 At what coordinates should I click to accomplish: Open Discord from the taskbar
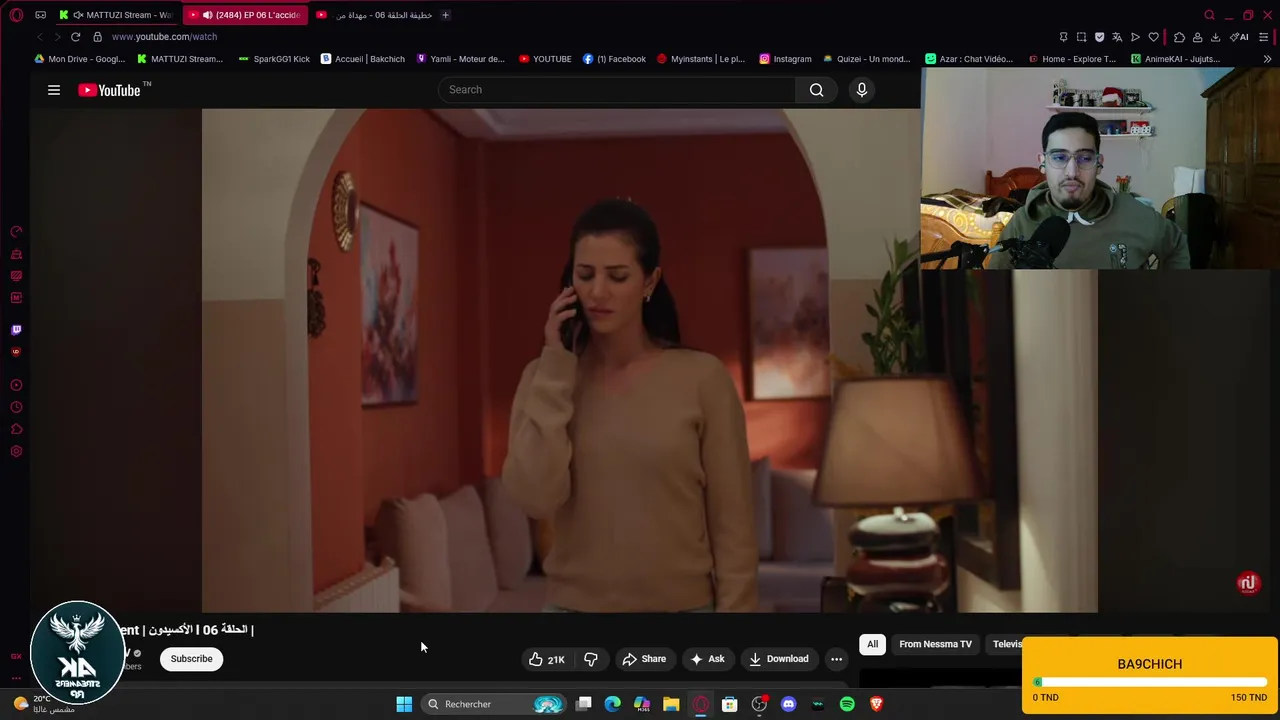click(x=788, y=704)
